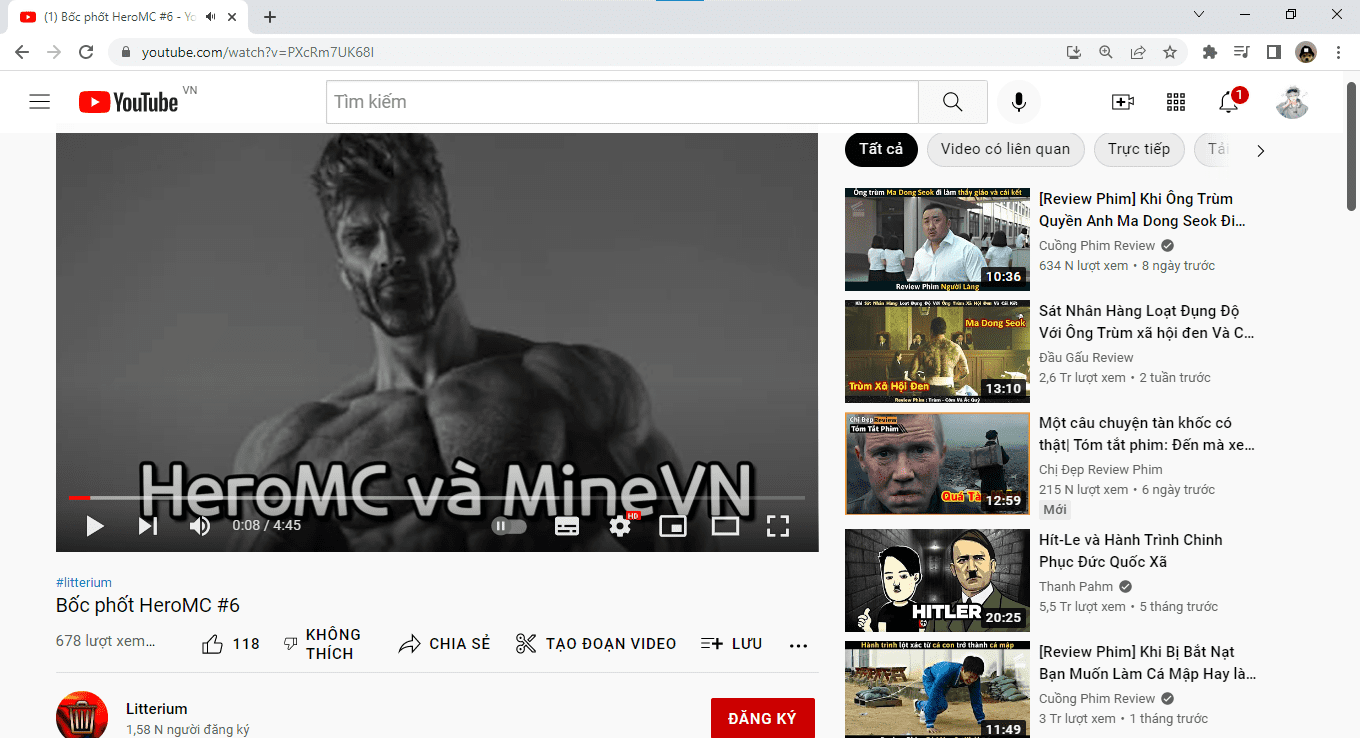Open the Chrome extensions puzzle icon

[1210, 52]
